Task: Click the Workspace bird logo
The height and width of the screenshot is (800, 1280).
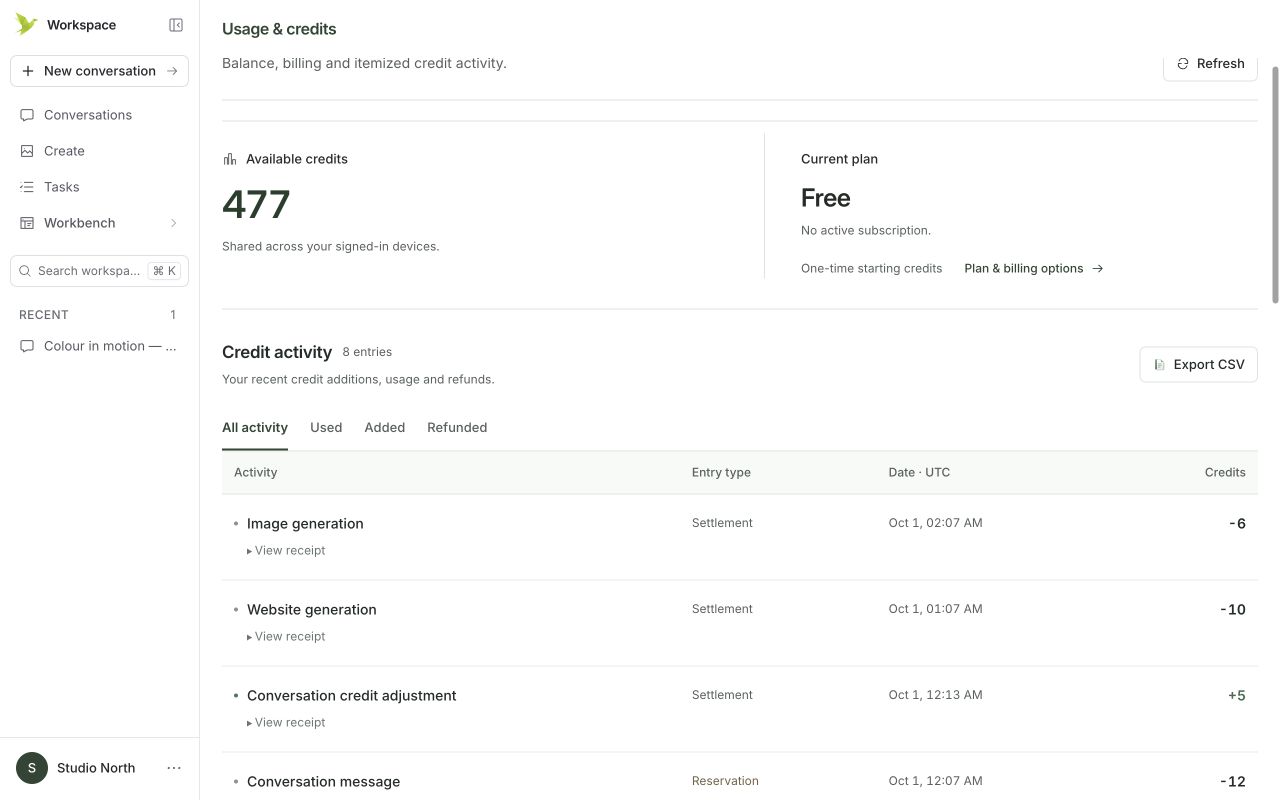Action: pos(26,24)
